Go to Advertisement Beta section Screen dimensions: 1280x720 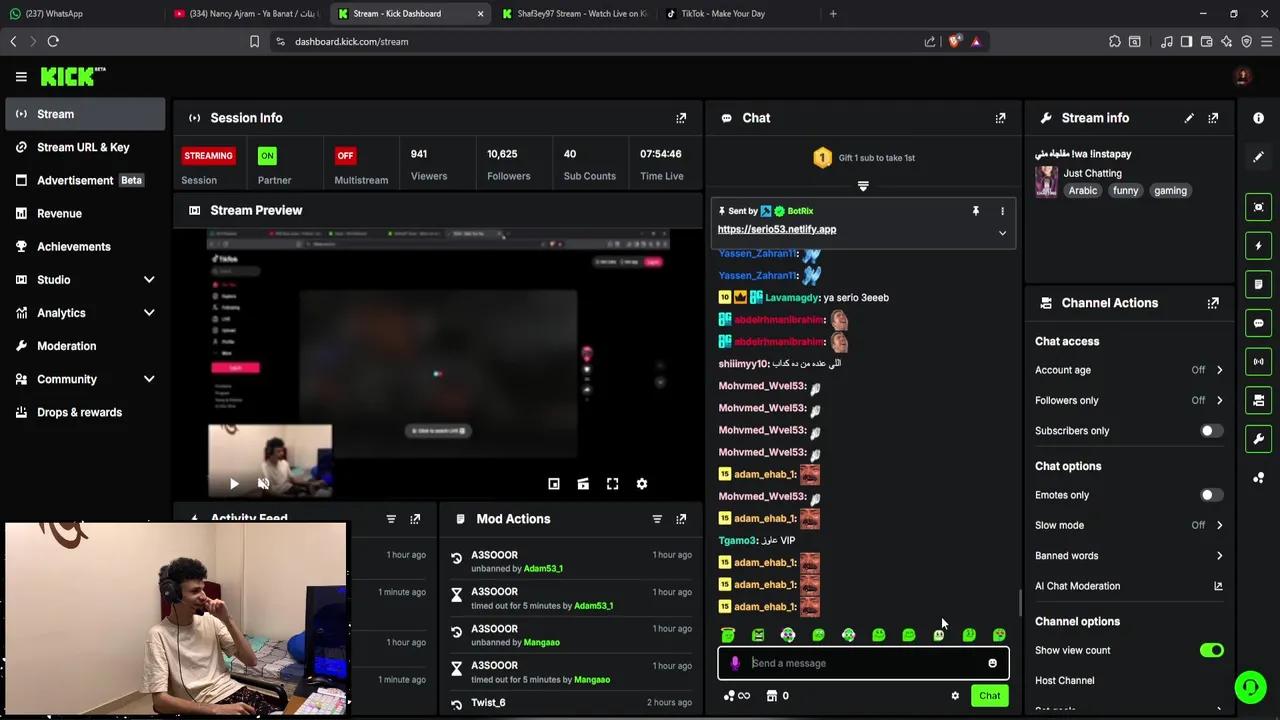(x=85, y=180)
